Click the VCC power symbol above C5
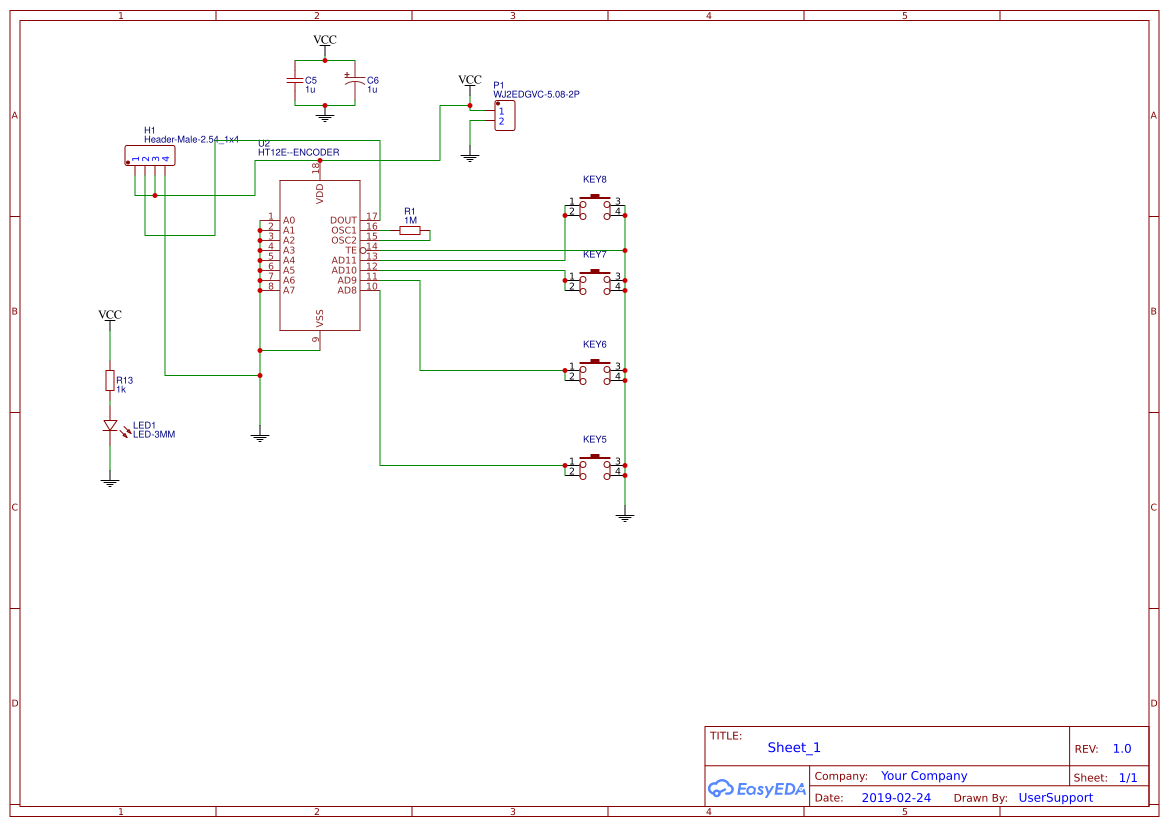The width and height of the screenshot is (1169, 827). [x=324, y=40]
